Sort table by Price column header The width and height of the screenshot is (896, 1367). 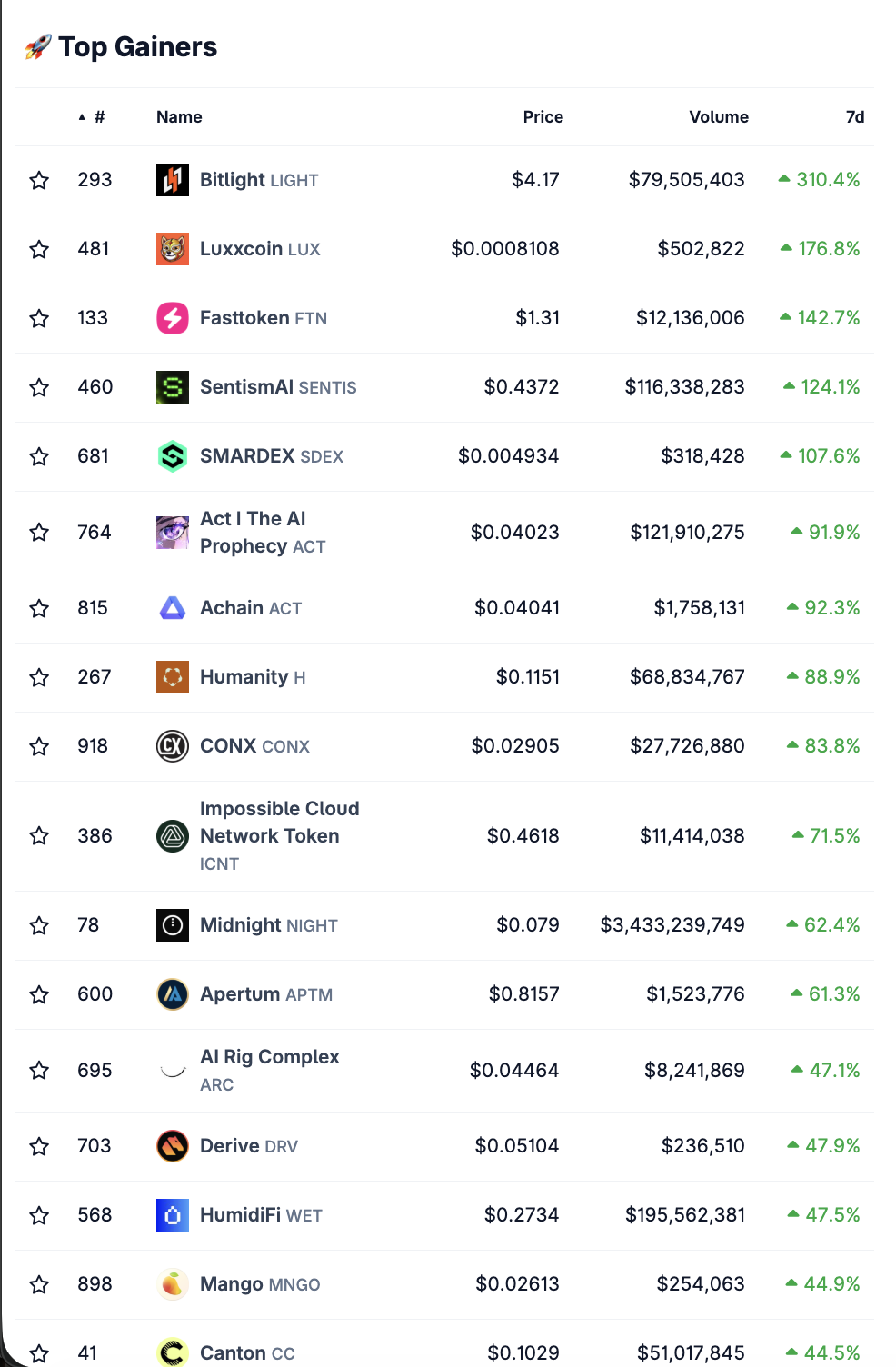coord(543,117)
